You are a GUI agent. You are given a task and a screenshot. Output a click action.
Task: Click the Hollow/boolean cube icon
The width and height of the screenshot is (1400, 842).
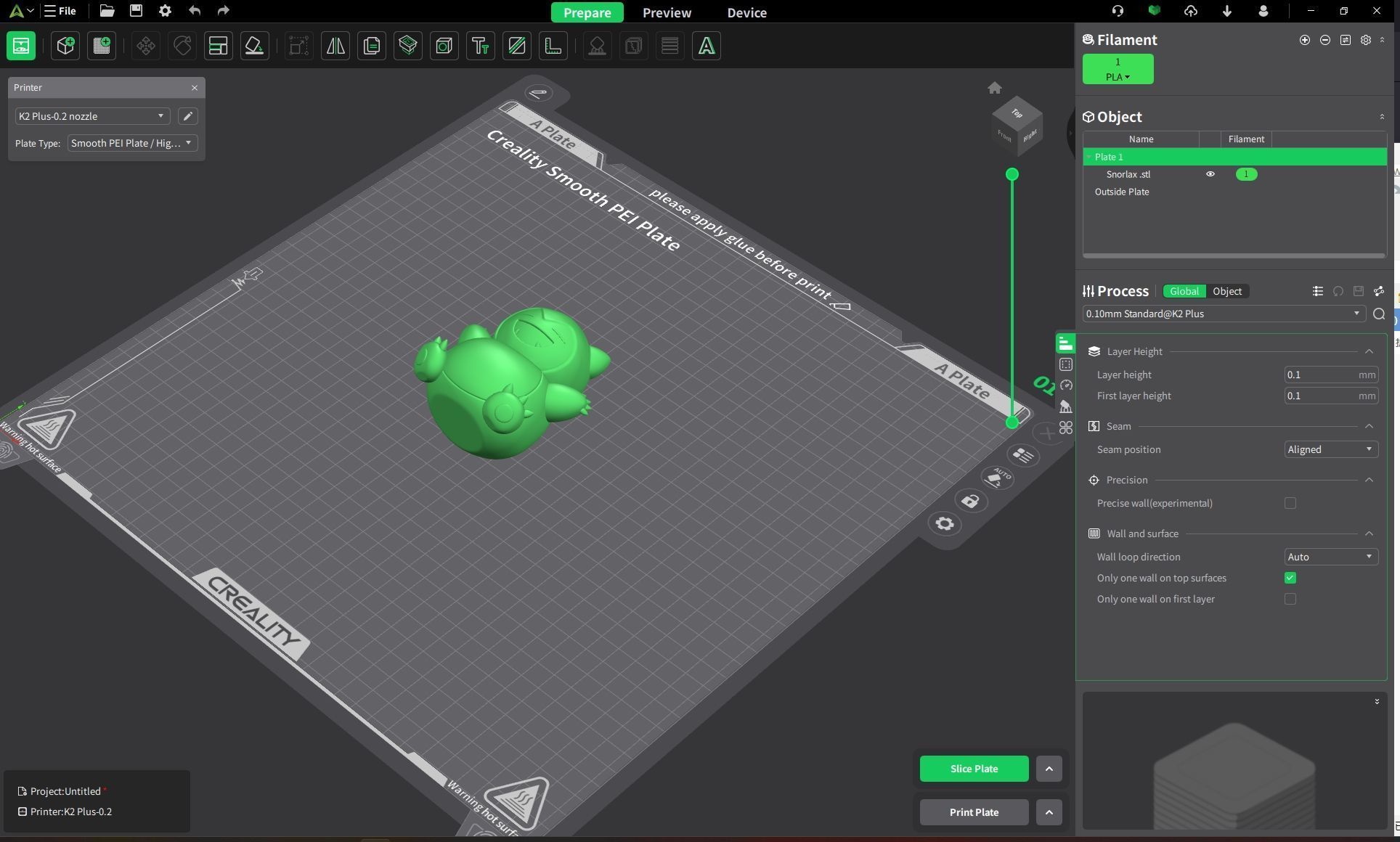[x=444, y=46]
